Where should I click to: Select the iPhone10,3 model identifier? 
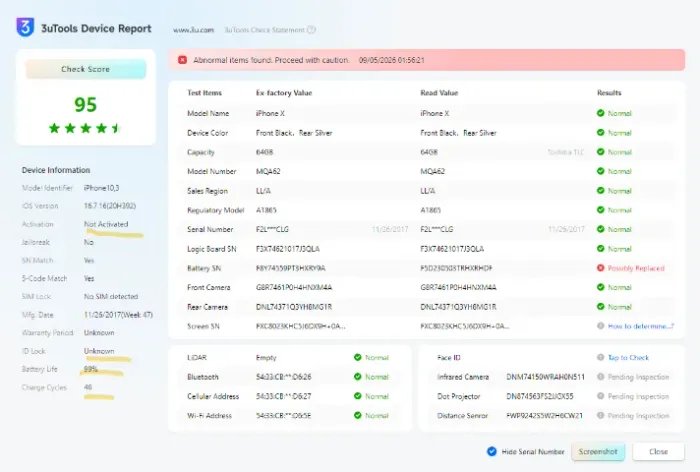[101, 188]
